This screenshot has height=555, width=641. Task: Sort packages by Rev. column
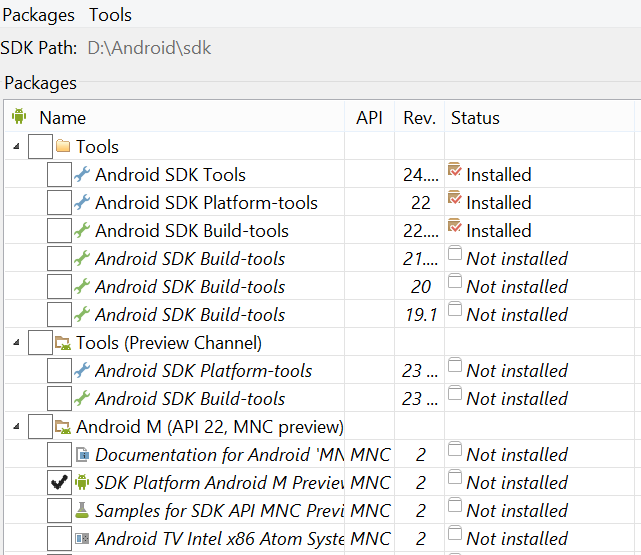pos(419,118)
